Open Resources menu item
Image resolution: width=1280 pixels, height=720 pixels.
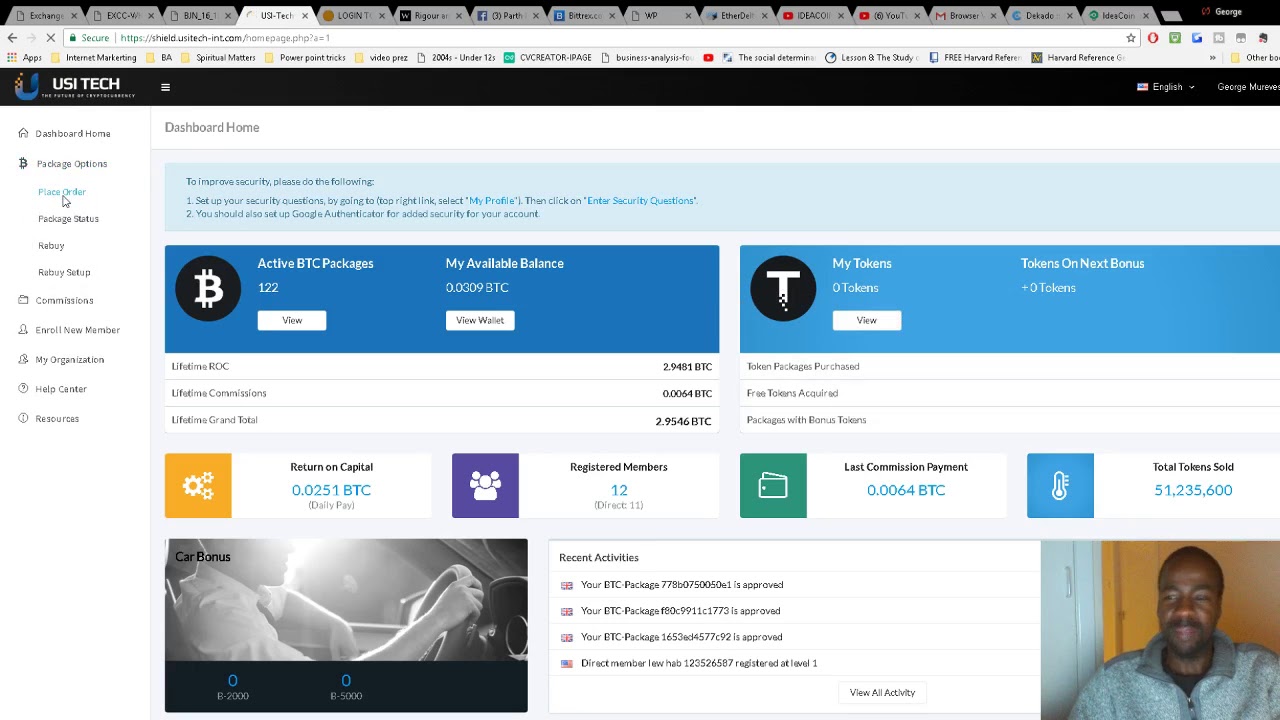point(57,419)
